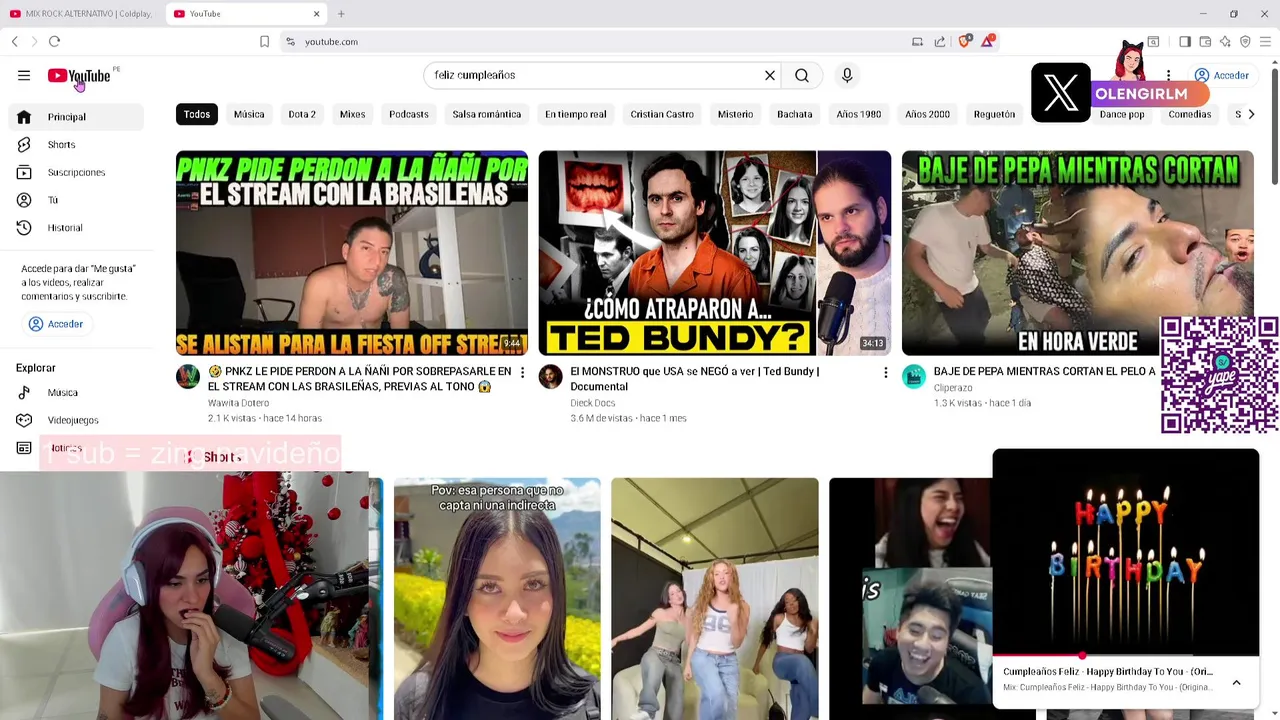Screen dimensions: 1280x720
Task: Open the Brave Rewards triangle icon
Action: coord(988,41)
